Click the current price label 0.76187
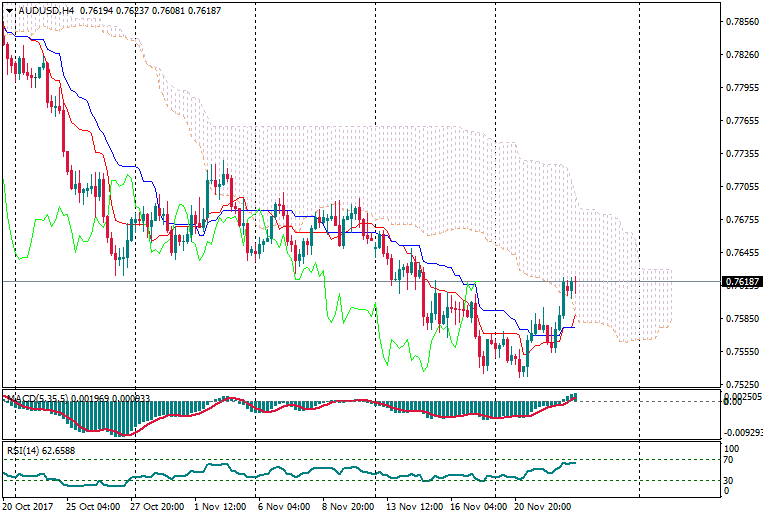This screenshot has height=518, width=763. coord(741,282)
